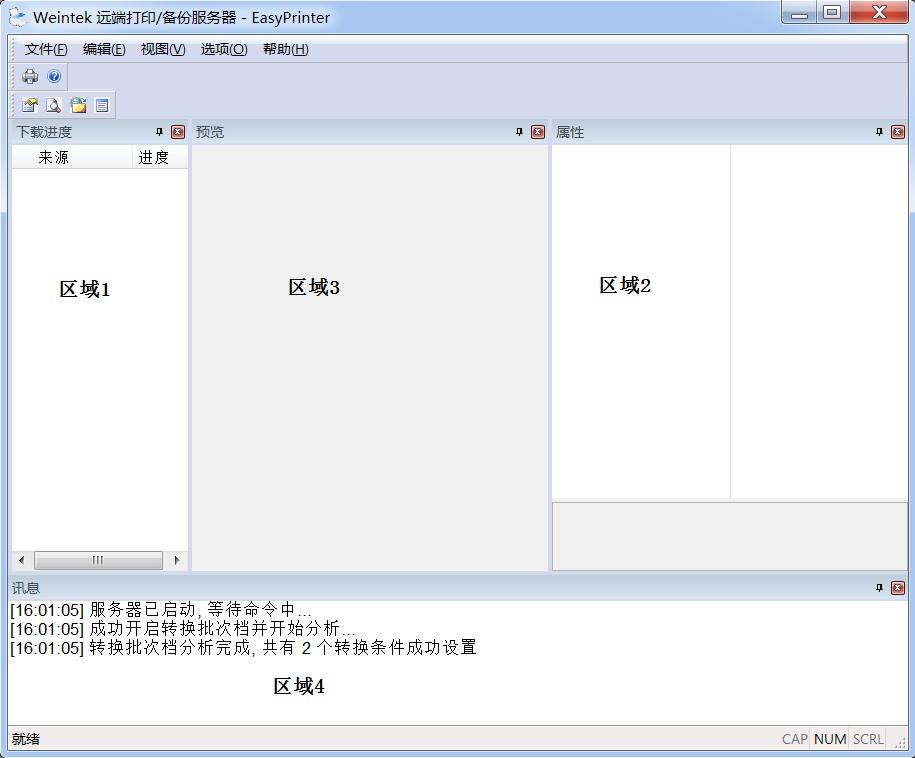Close the 讯息 panel

(x=898, y=588)
